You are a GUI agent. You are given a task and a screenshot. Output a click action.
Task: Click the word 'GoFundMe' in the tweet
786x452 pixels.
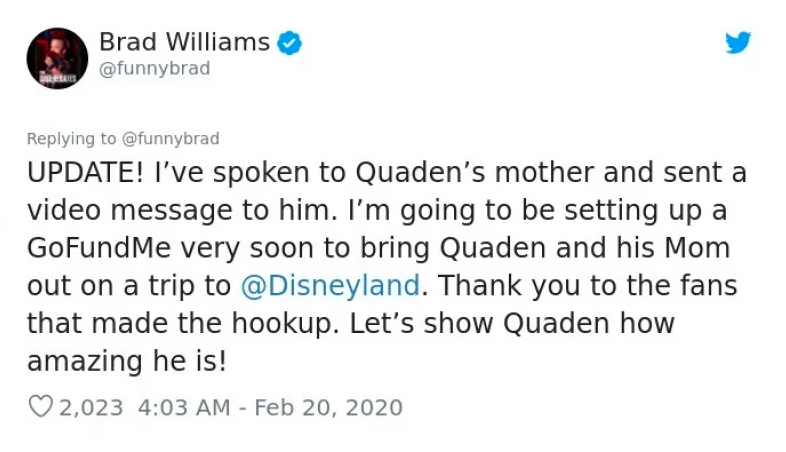click(99, 248)
